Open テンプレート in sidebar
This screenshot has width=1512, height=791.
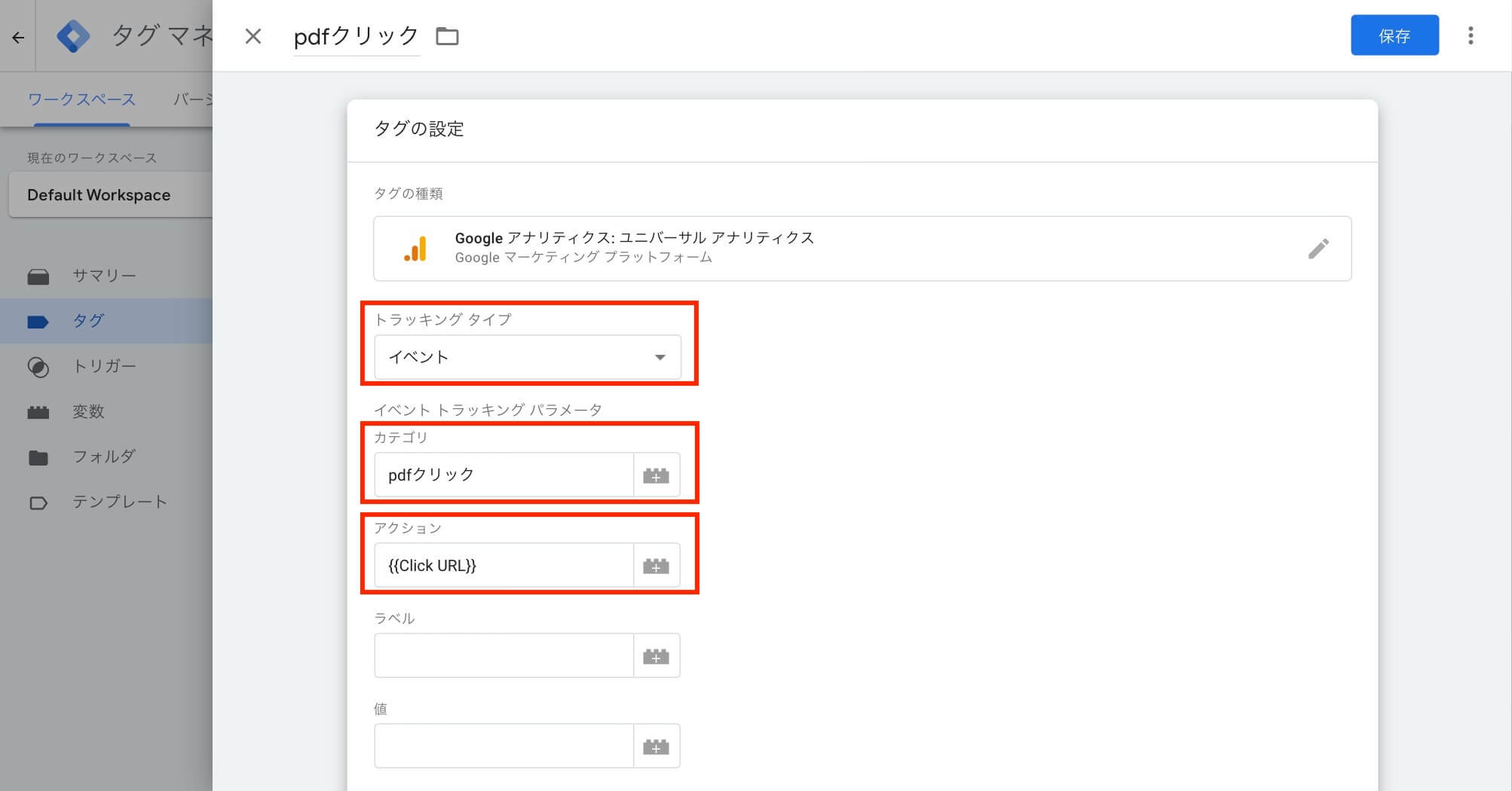106,502
